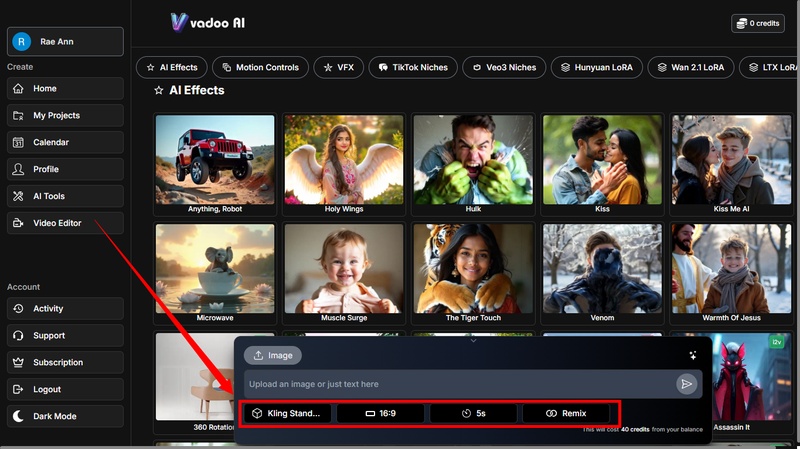This screenshot has width=800, height=449.
Task: Select the Motion Controls category tab
Action: click(x=260, y=67)
